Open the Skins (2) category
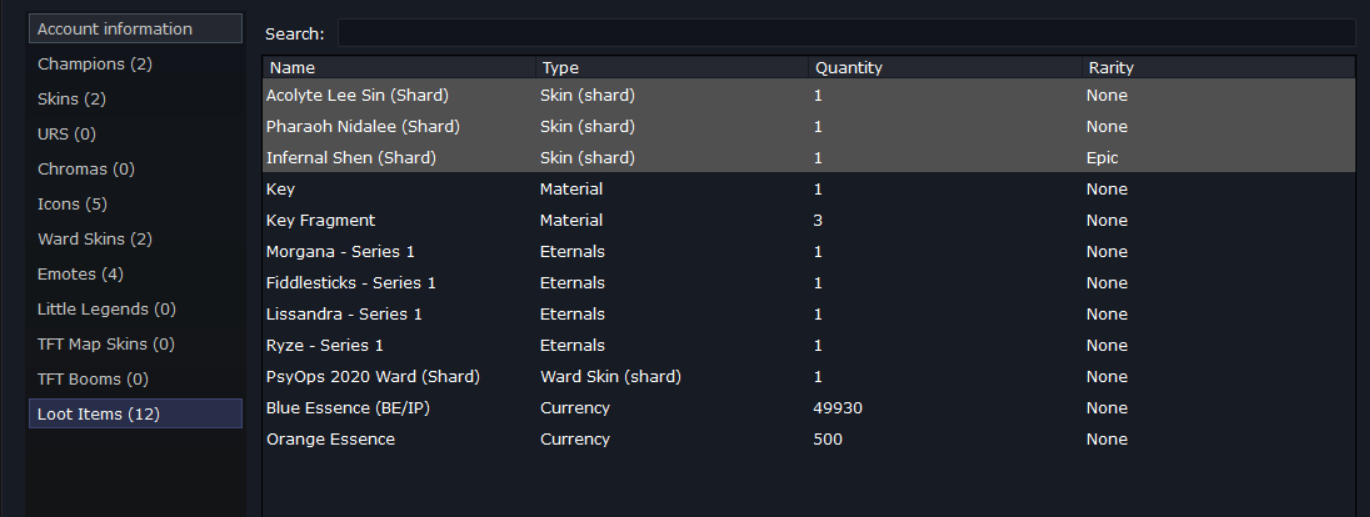This screenshot has height=517, width=1370. [135, 99]
